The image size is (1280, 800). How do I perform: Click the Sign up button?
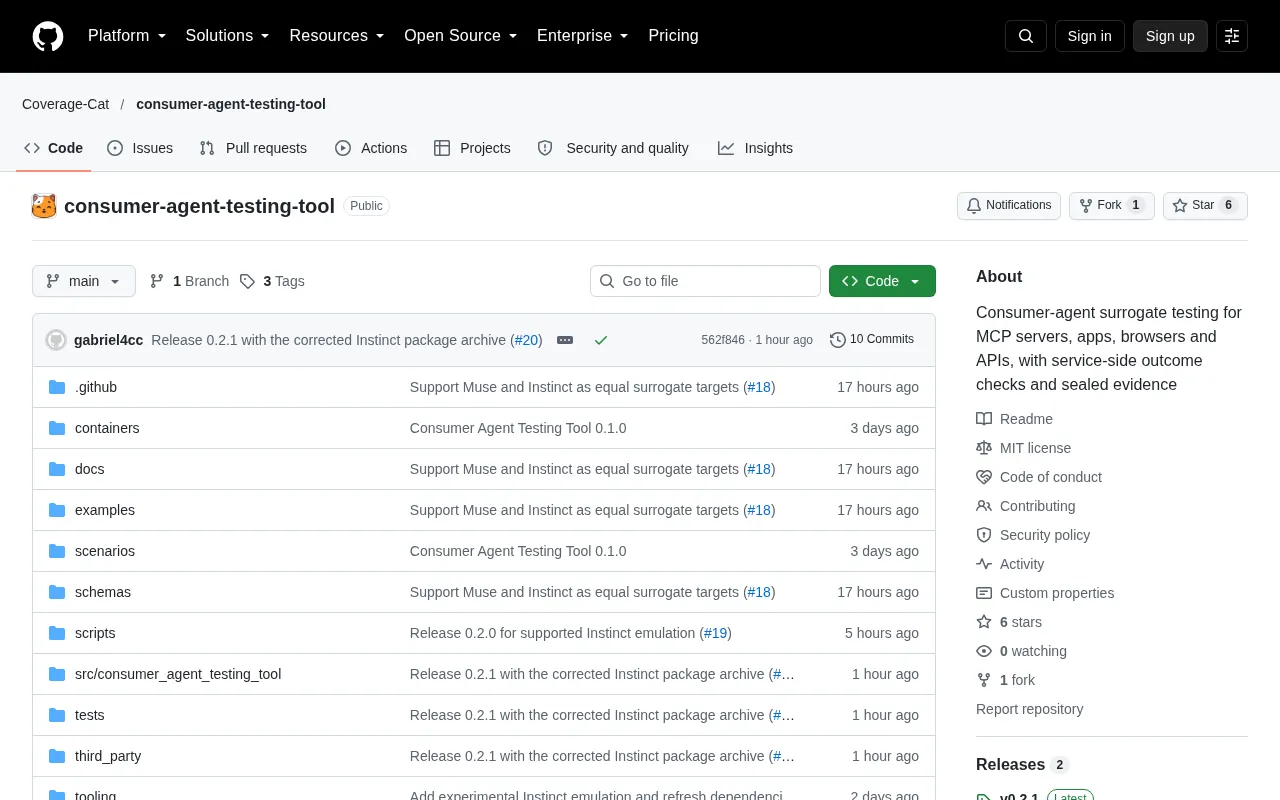pyautogui.click(x=1170, y=36)
